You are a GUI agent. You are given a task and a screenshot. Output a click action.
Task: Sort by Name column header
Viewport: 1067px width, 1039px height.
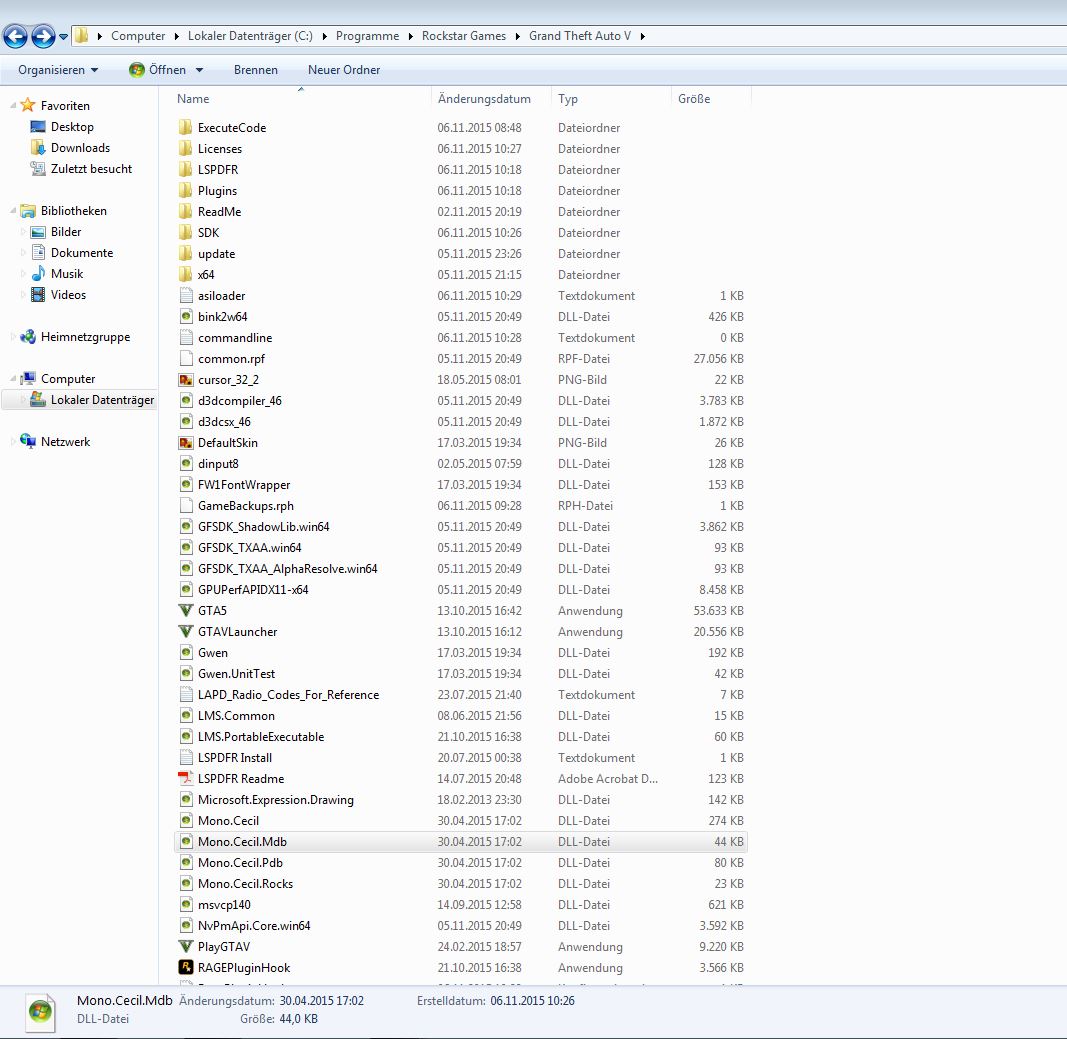point(193,99)
